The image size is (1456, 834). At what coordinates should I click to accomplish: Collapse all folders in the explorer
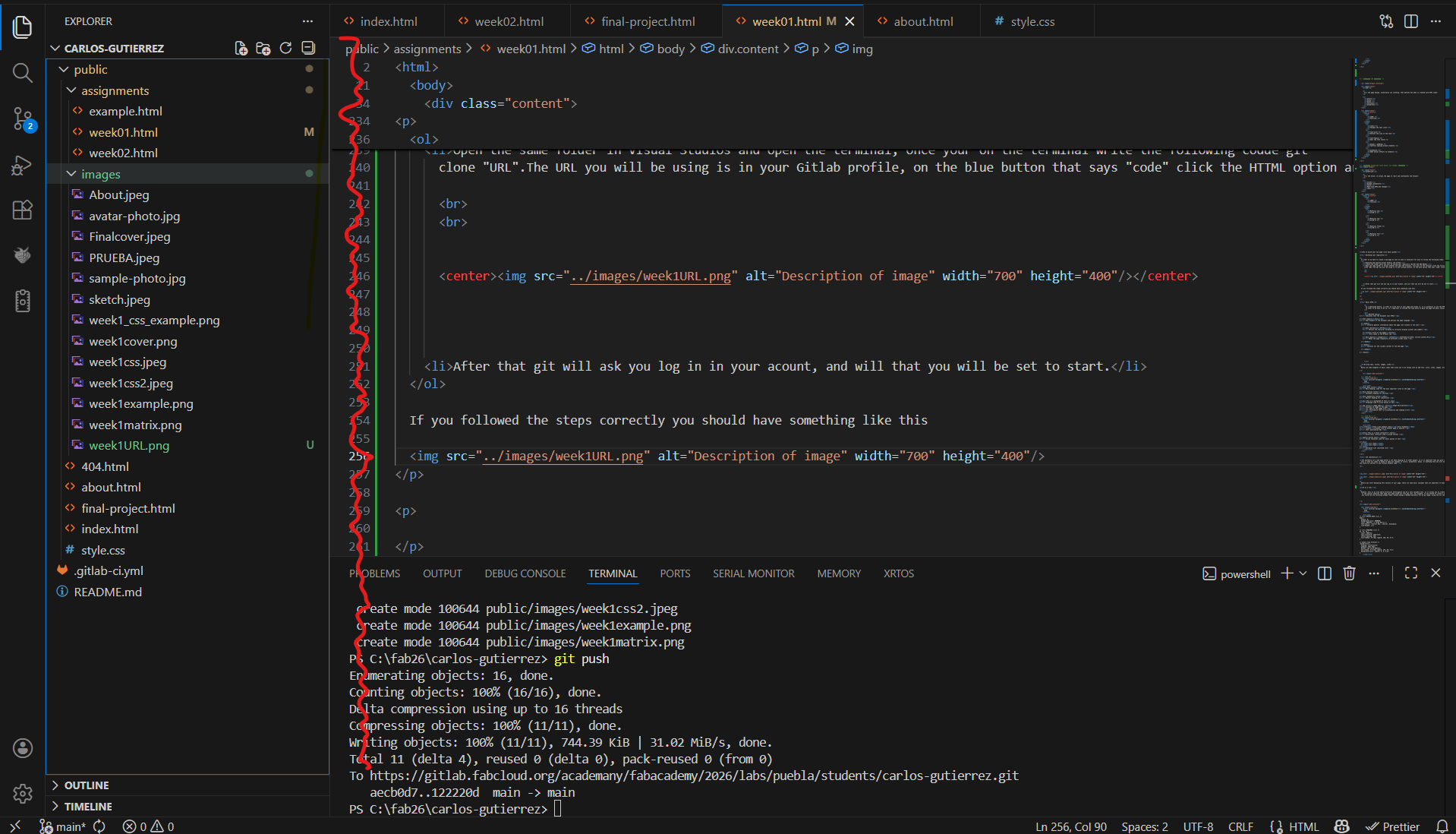pyautogui.click(x=308, y=49)
